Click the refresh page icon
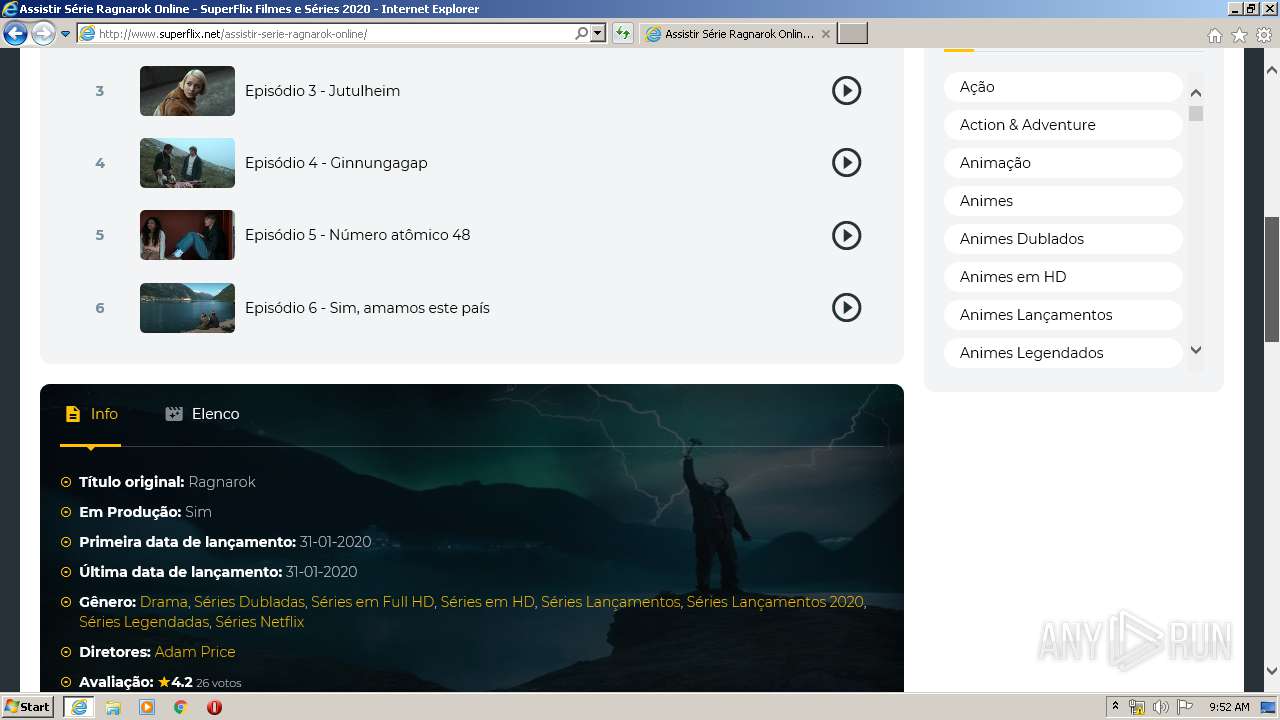The image size is (1280, 720). click(623, 34)
